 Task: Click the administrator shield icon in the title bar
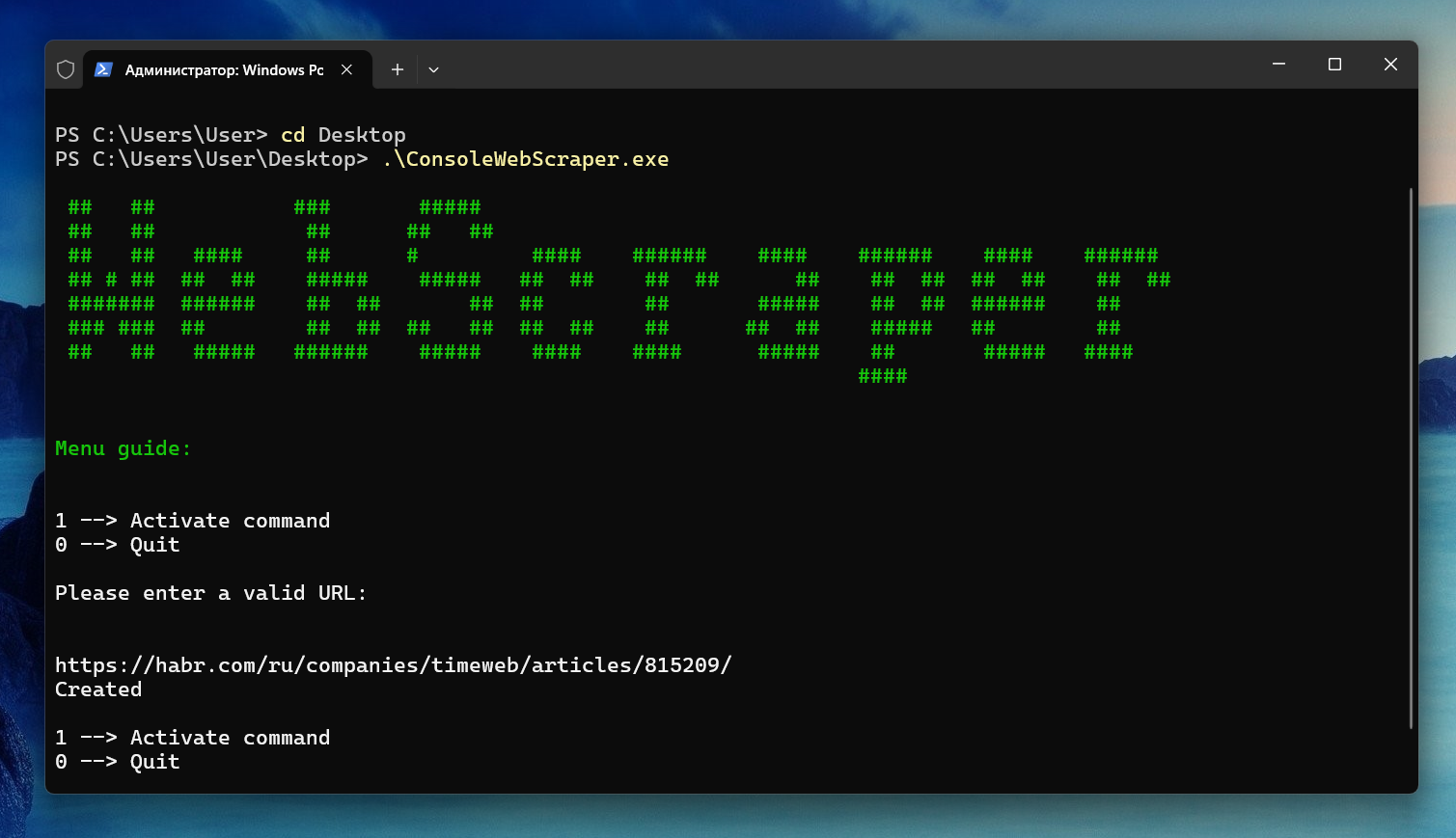[x=66, y=69]
